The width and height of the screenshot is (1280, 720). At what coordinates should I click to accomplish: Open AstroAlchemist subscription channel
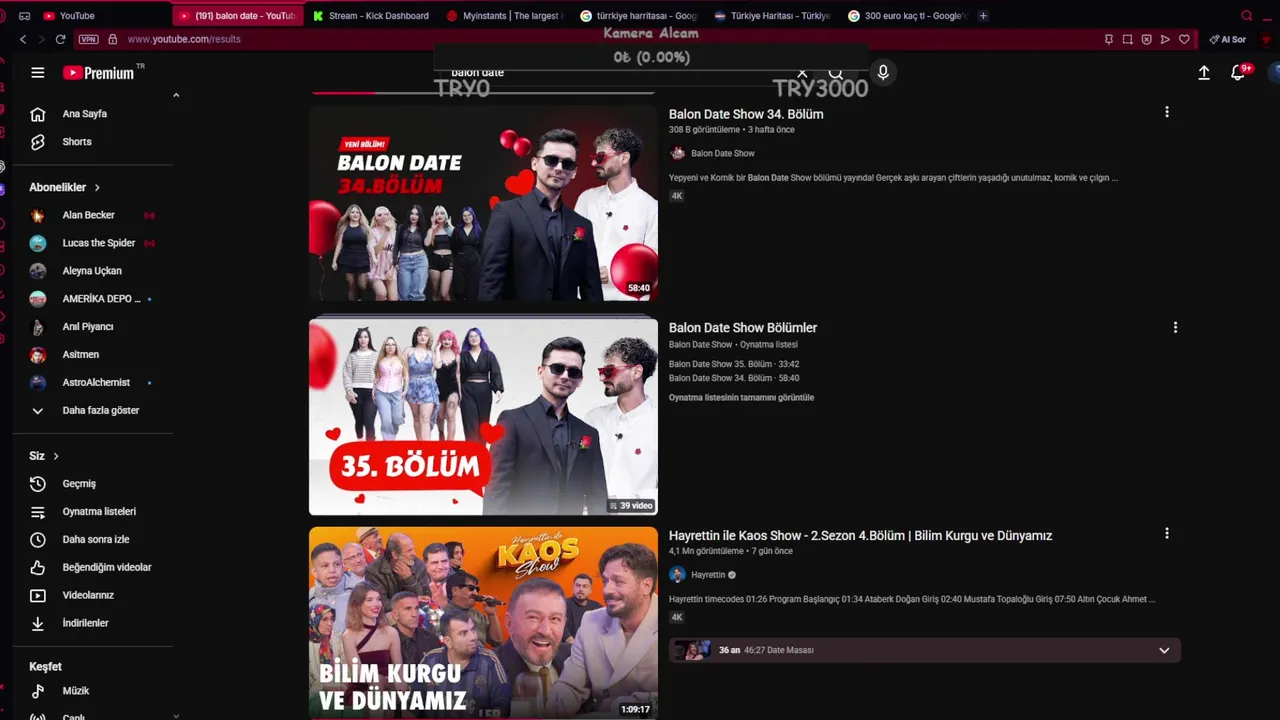tap(96, 383)
